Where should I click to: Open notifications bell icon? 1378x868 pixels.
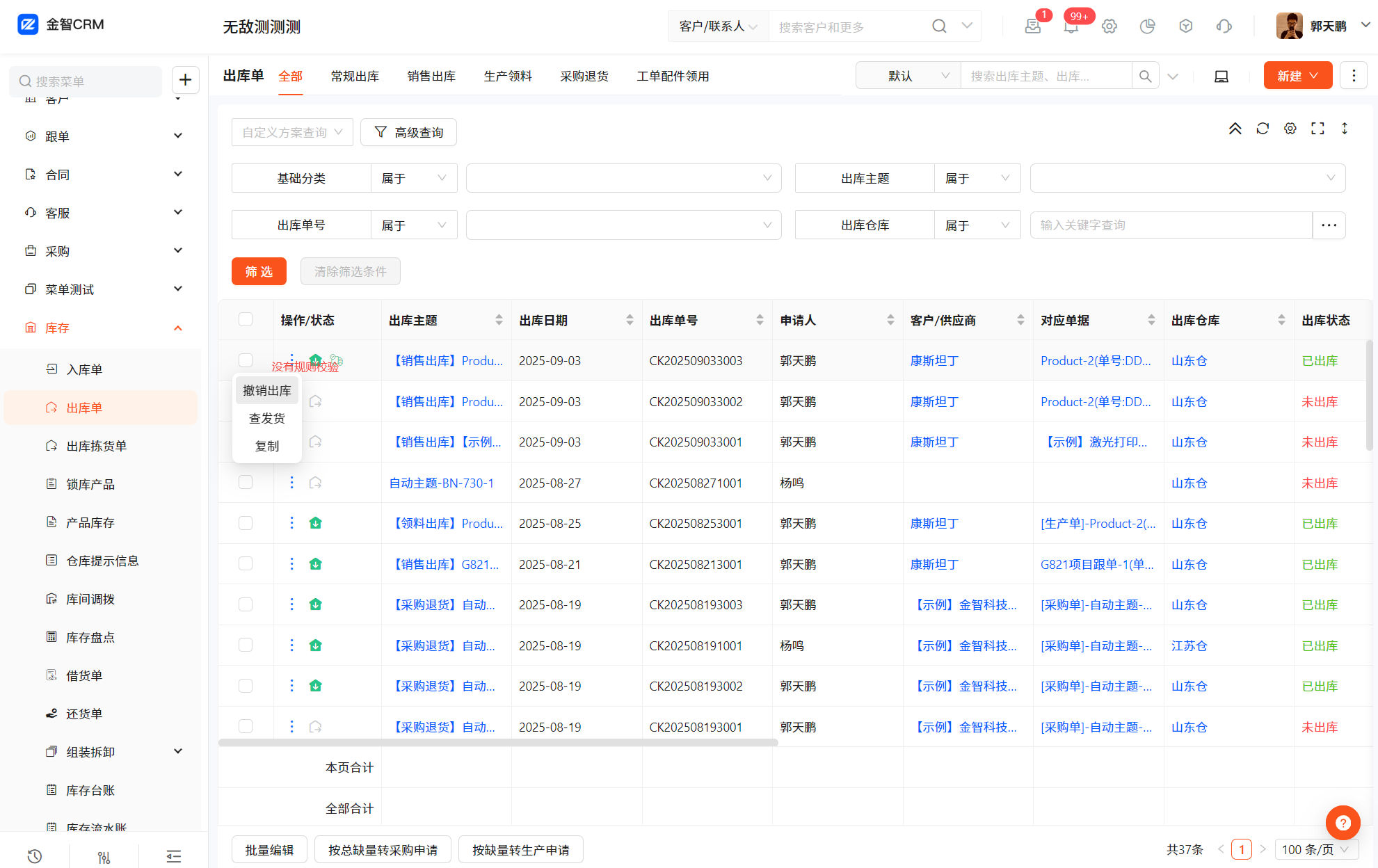(1071, 26)
